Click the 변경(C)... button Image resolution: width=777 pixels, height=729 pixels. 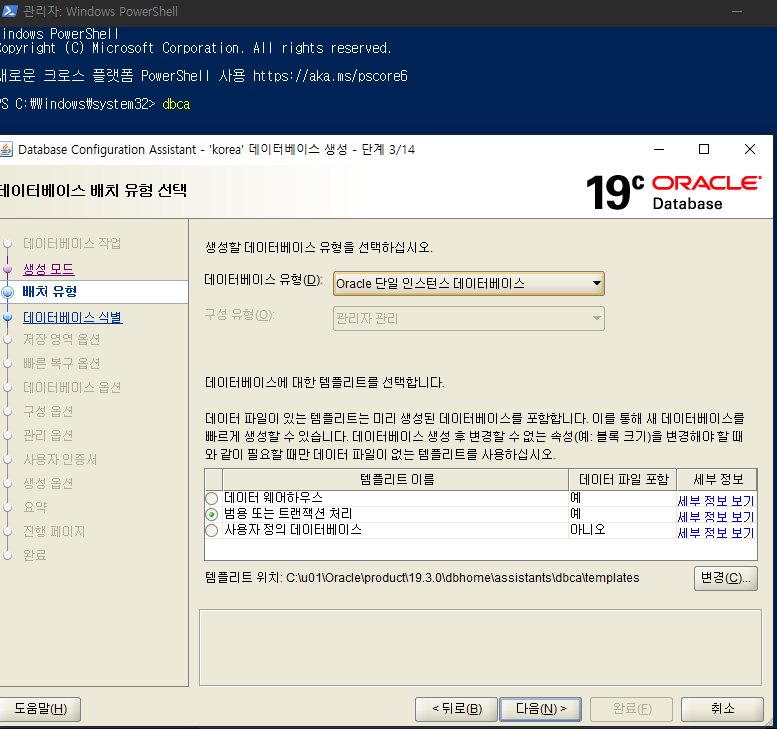pos(725,578)
